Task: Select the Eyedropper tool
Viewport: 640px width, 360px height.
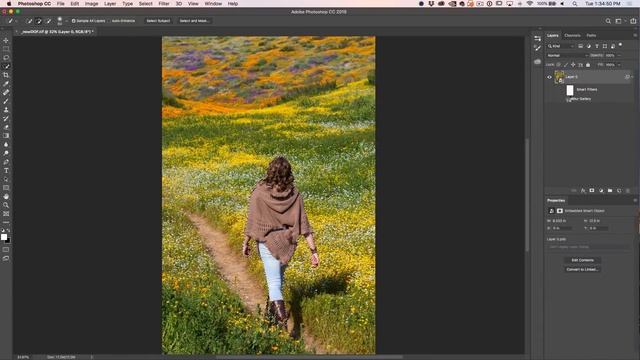Action: 6,84
